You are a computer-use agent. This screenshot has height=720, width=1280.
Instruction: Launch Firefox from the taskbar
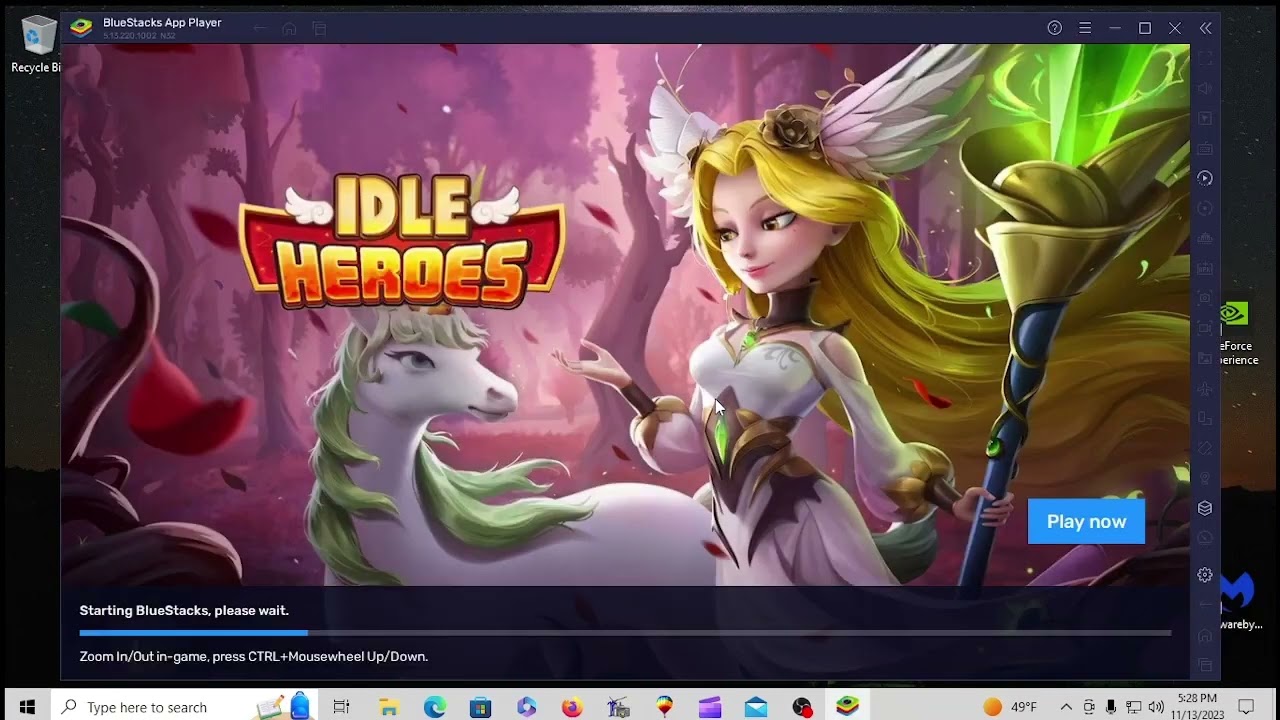pos(572,707)
